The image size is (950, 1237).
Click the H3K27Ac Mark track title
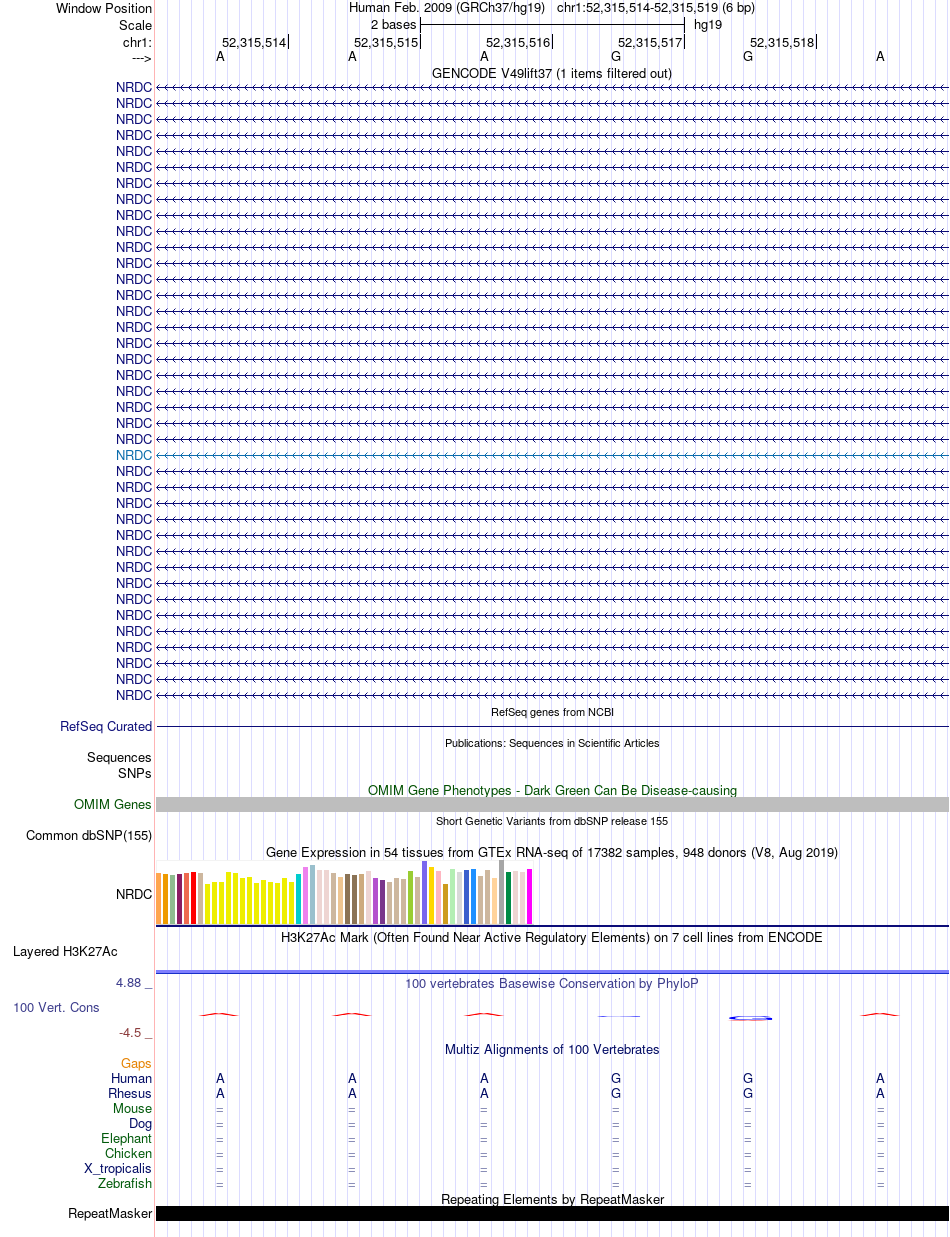552,938
